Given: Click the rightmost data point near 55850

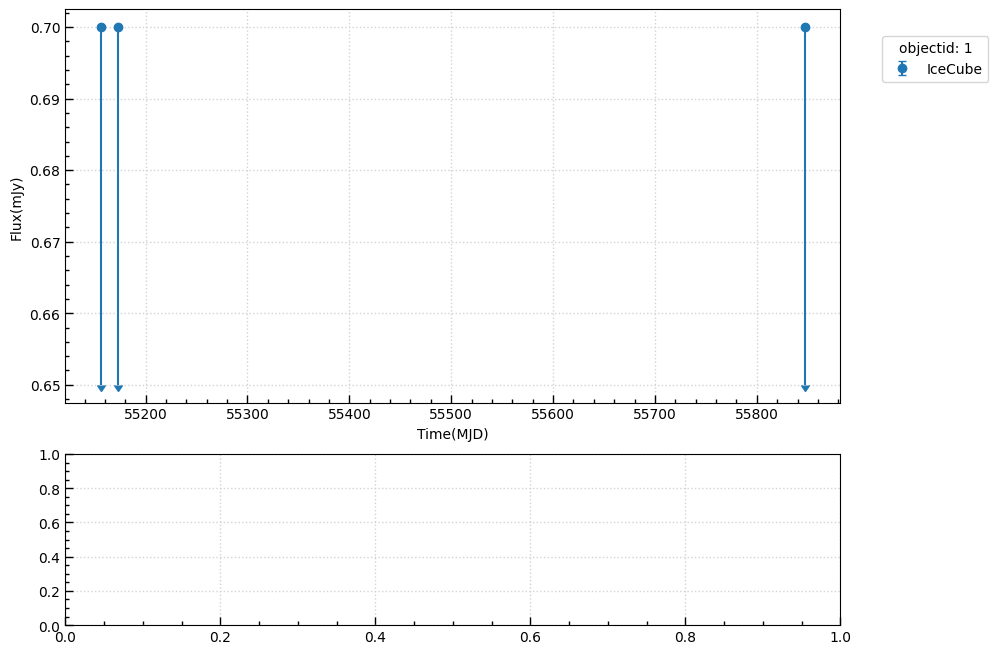Looking at the screenshot, I should (806, 26).
